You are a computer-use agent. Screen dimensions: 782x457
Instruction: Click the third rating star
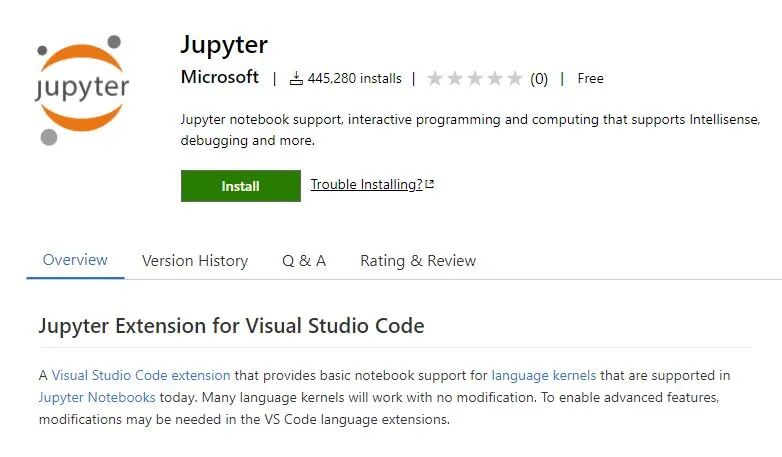(x=475, y=78)
